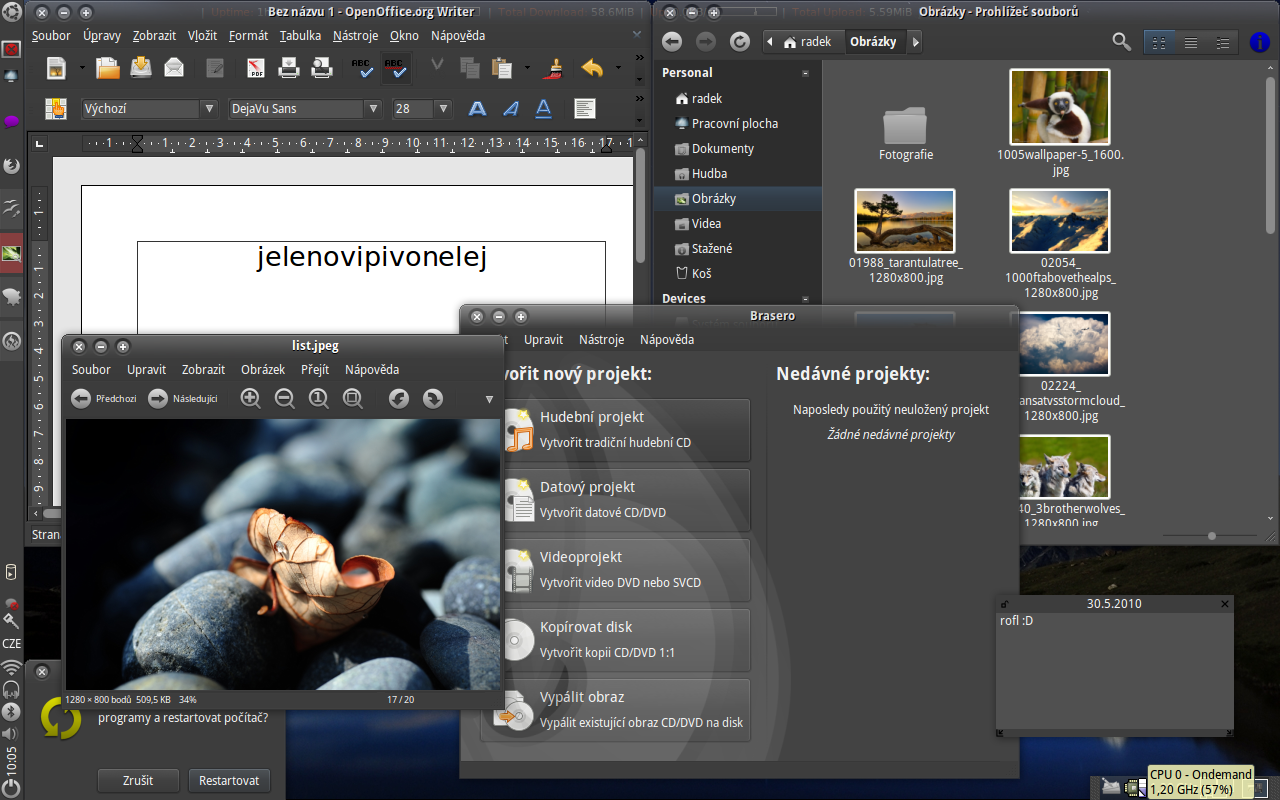The height and width of the screenshot is (800, 1280).
Task: Reload the Obrázky folder view
Action: [x=739, y=42]
